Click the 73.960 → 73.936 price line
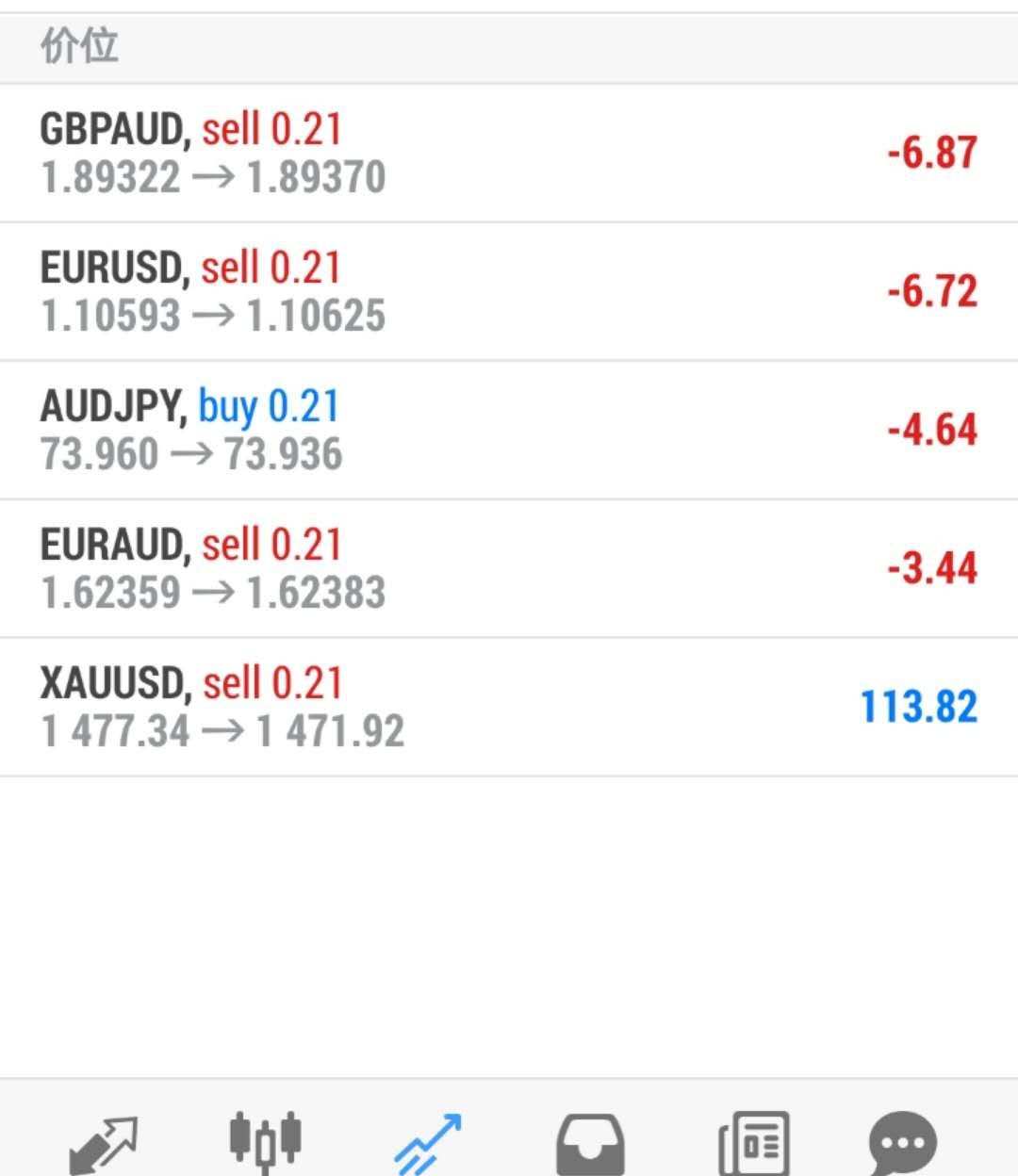The height and width of the screenshot is (1176, 1018). point(191,454)
